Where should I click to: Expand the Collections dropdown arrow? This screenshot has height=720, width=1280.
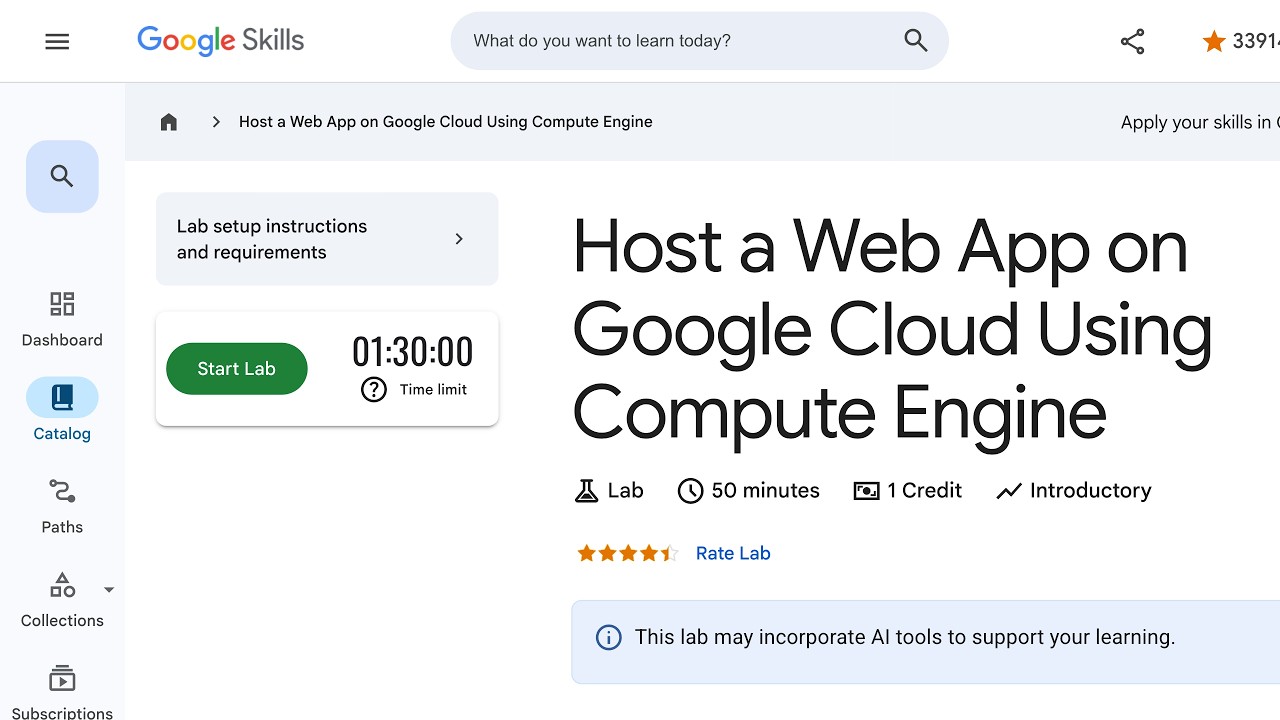coord(109,590)
